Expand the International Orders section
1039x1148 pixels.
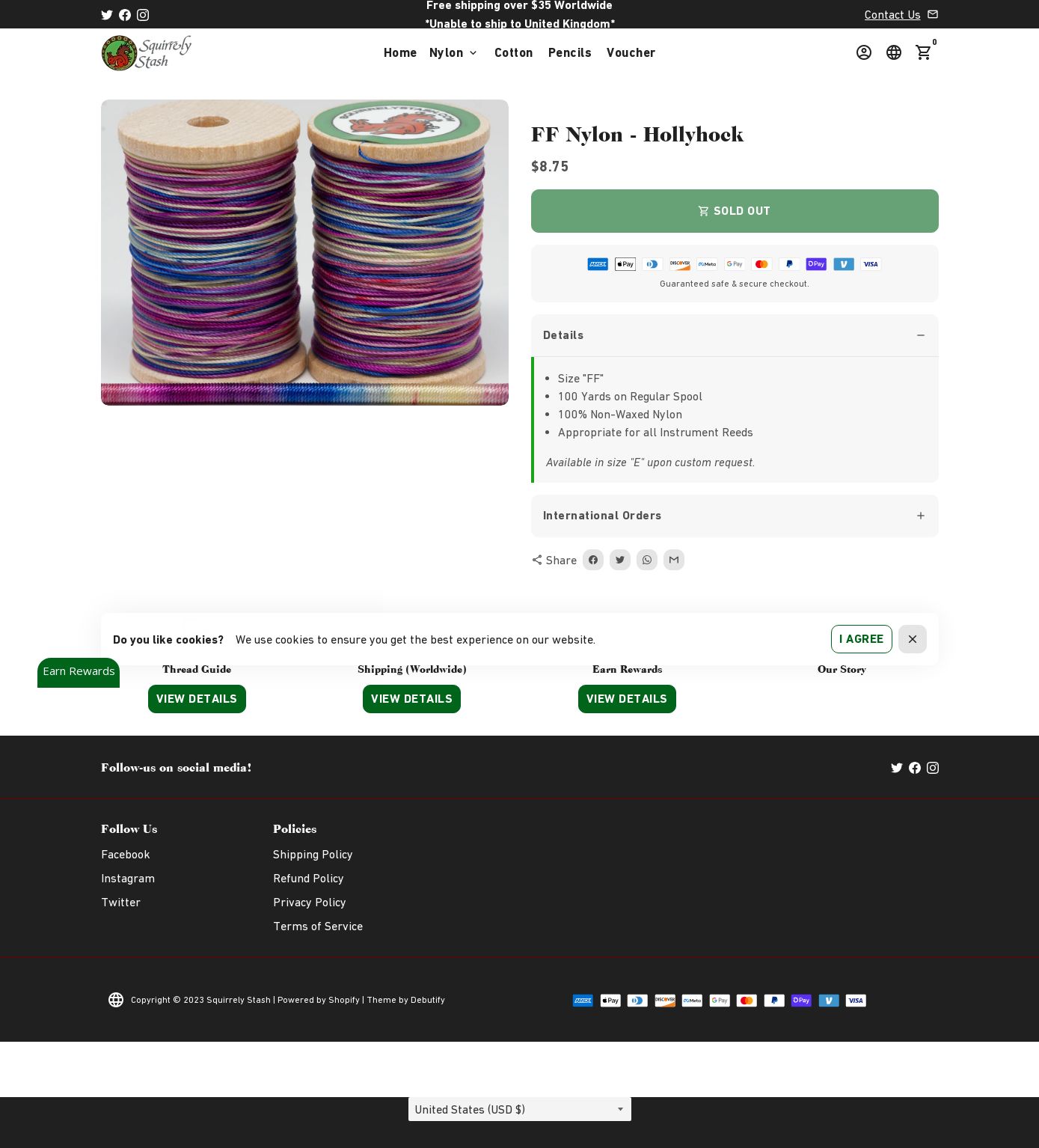[735, 516]
